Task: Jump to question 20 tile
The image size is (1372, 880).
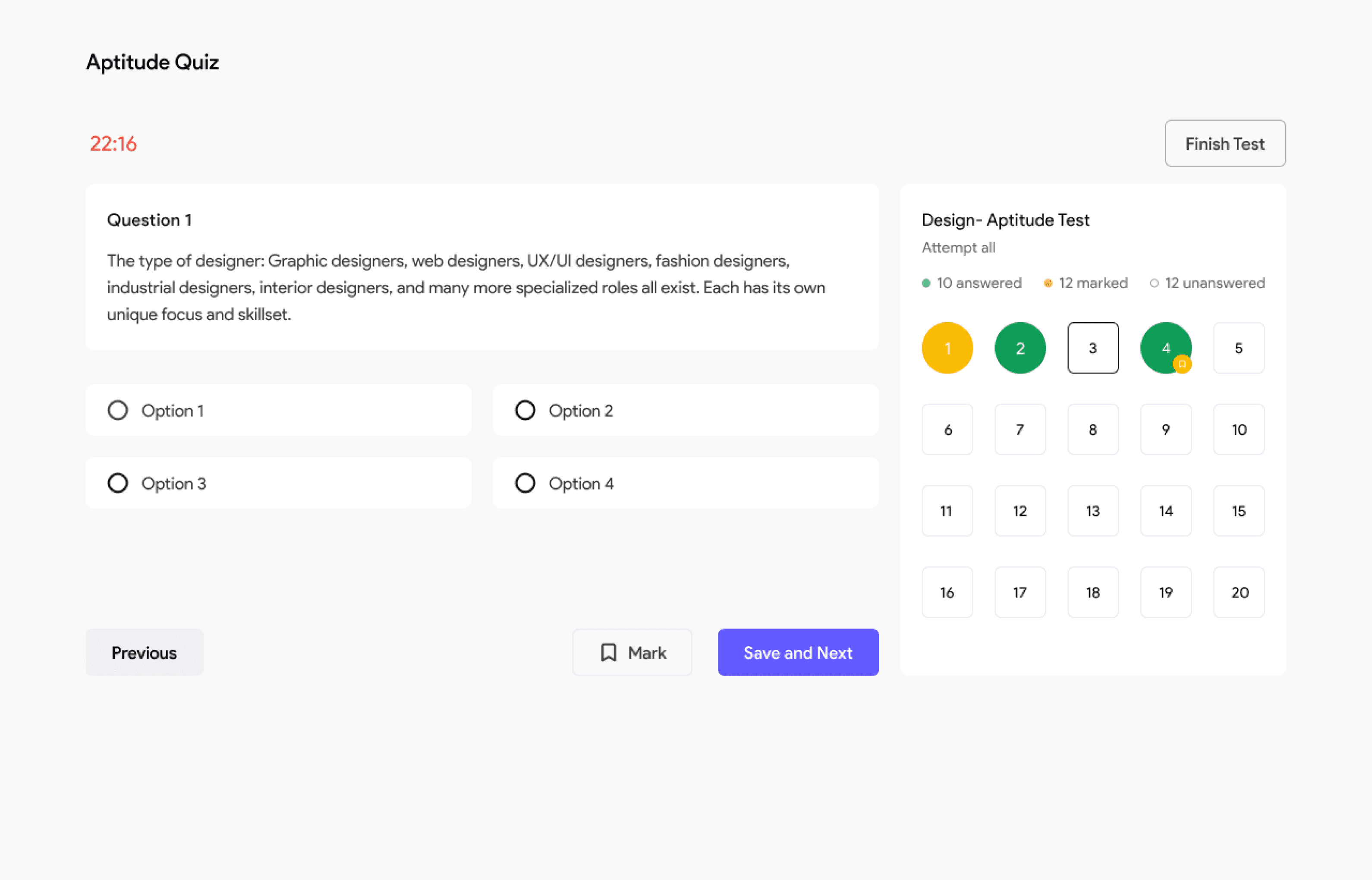Action: 1238,593
